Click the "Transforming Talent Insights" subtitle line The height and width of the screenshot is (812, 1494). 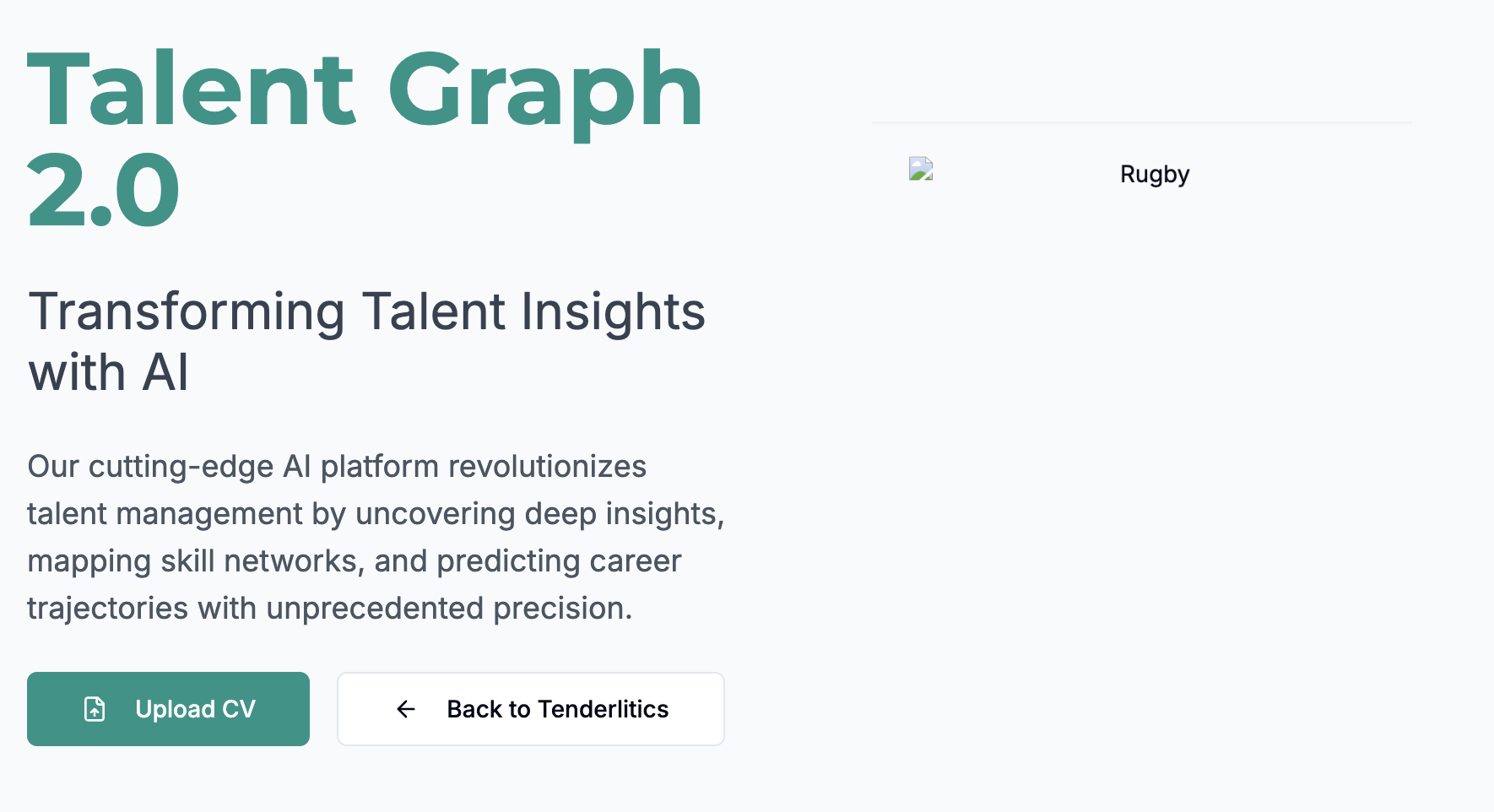[366, 311]
